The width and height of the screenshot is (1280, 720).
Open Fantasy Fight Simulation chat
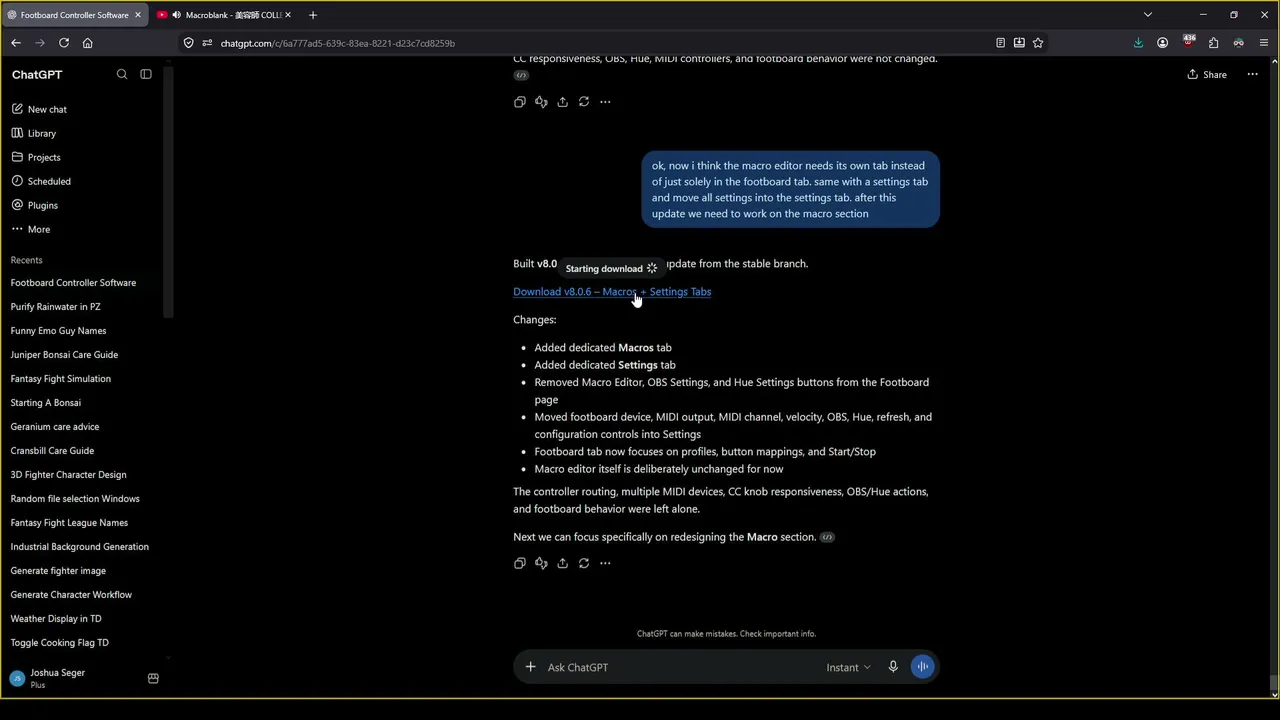click(x=60, y=379)
